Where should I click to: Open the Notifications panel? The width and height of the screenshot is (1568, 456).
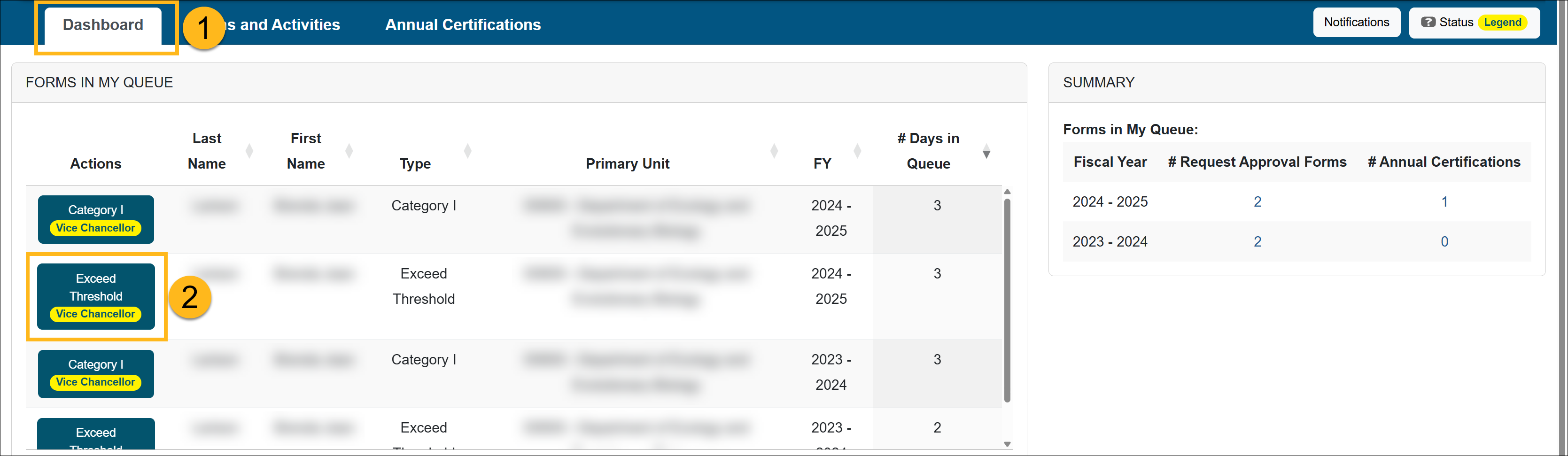point(1356,23)
